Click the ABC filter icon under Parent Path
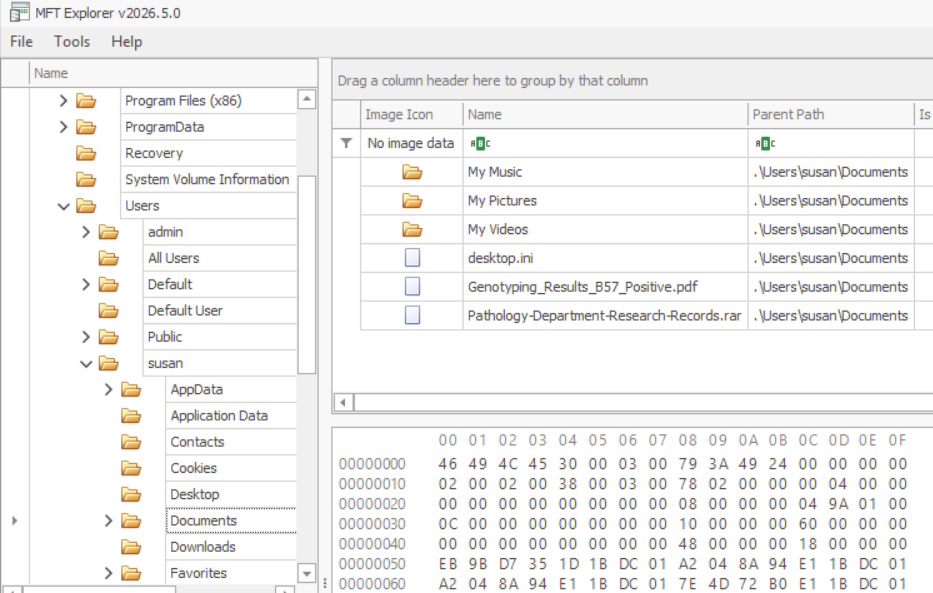 point(765,143)
